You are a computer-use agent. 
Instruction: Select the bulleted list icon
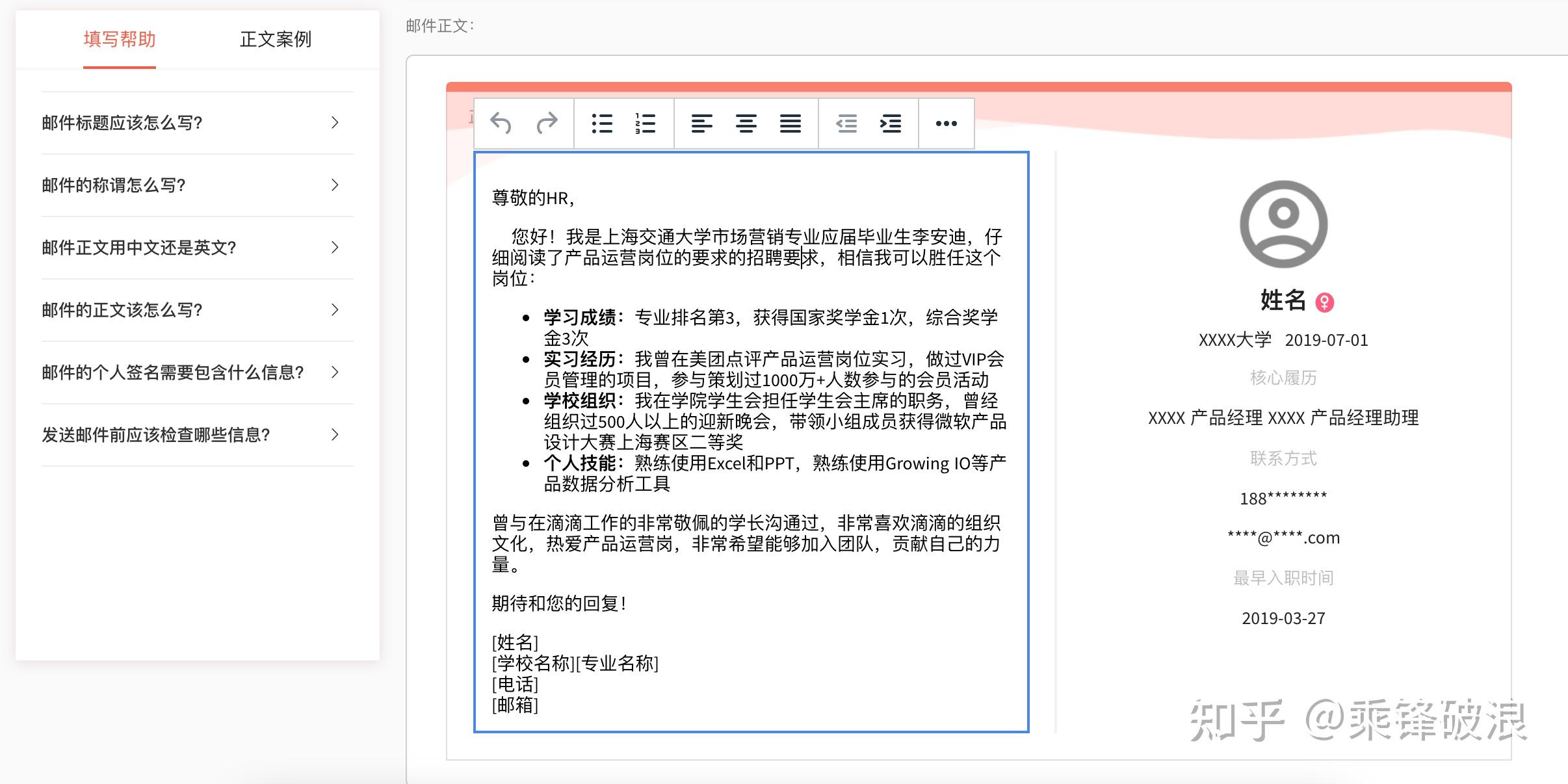pos(601,123)
